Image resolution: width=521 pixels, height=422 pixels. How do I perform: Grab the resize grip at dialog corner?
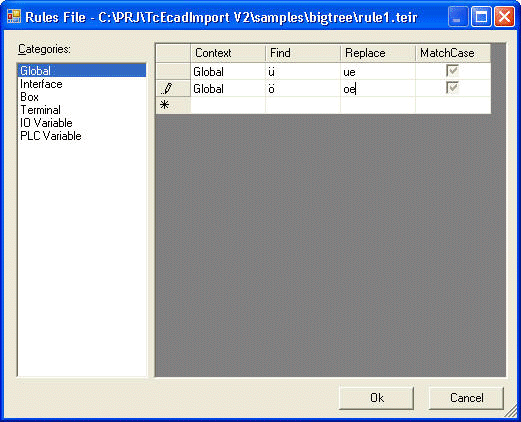pyautogui.click(x=511, y=412)
